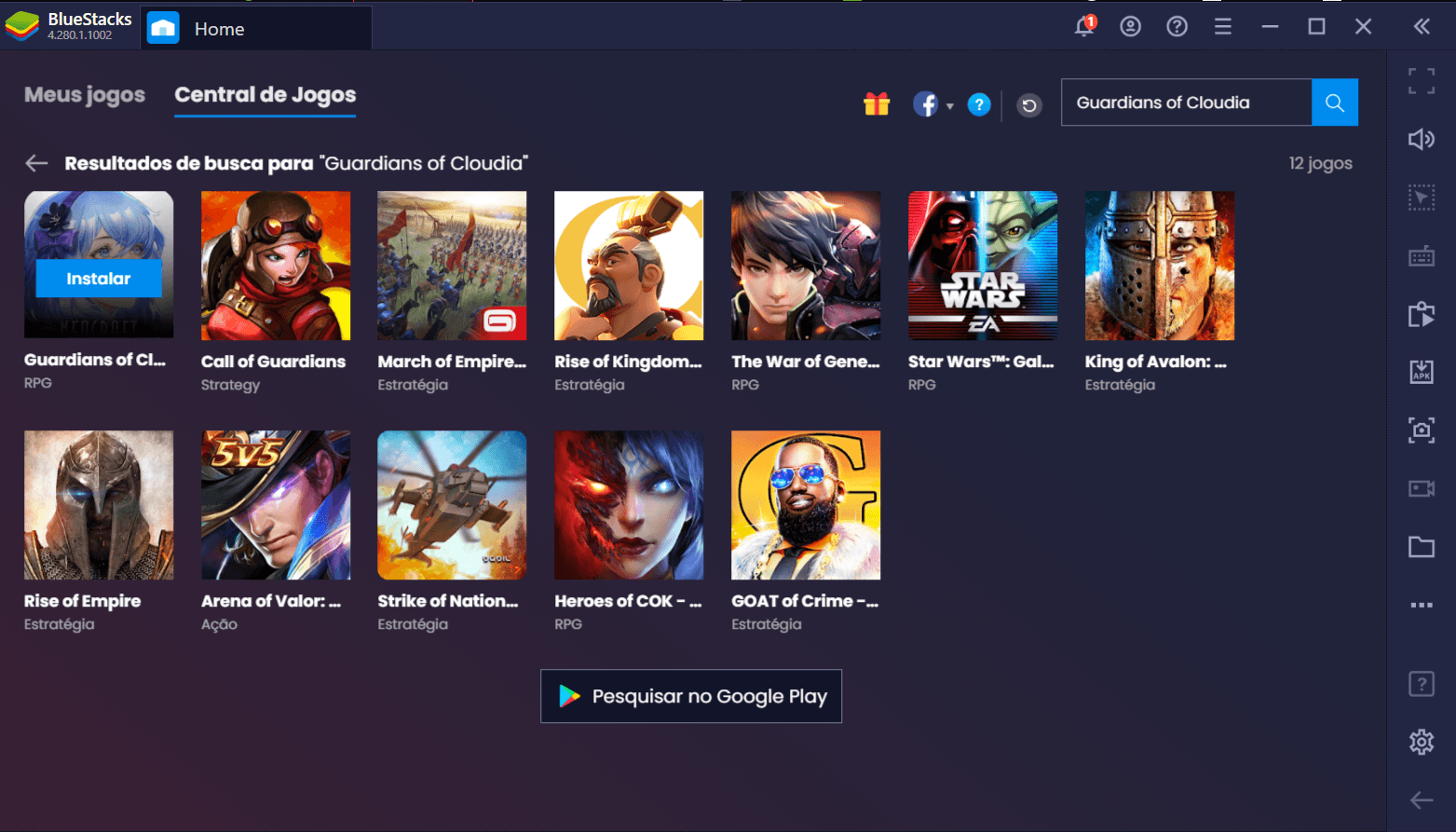Click the blue search magnifier button
Viewport: 1456px width, 832px height.
click(1335, 102)
